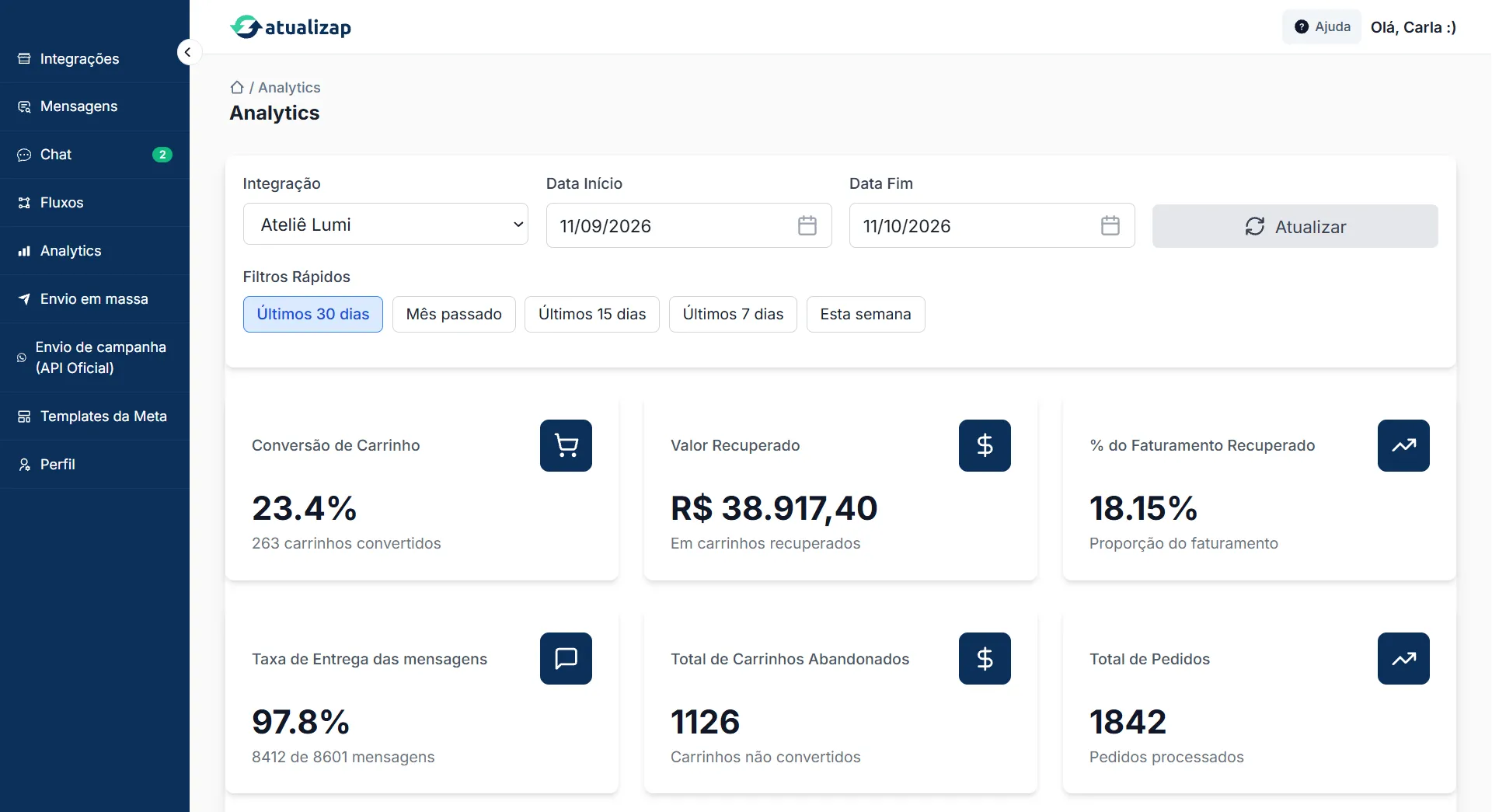Select the Mensagens sidebar icon
The image size is (1492, 812).
[x=24, y=106]
